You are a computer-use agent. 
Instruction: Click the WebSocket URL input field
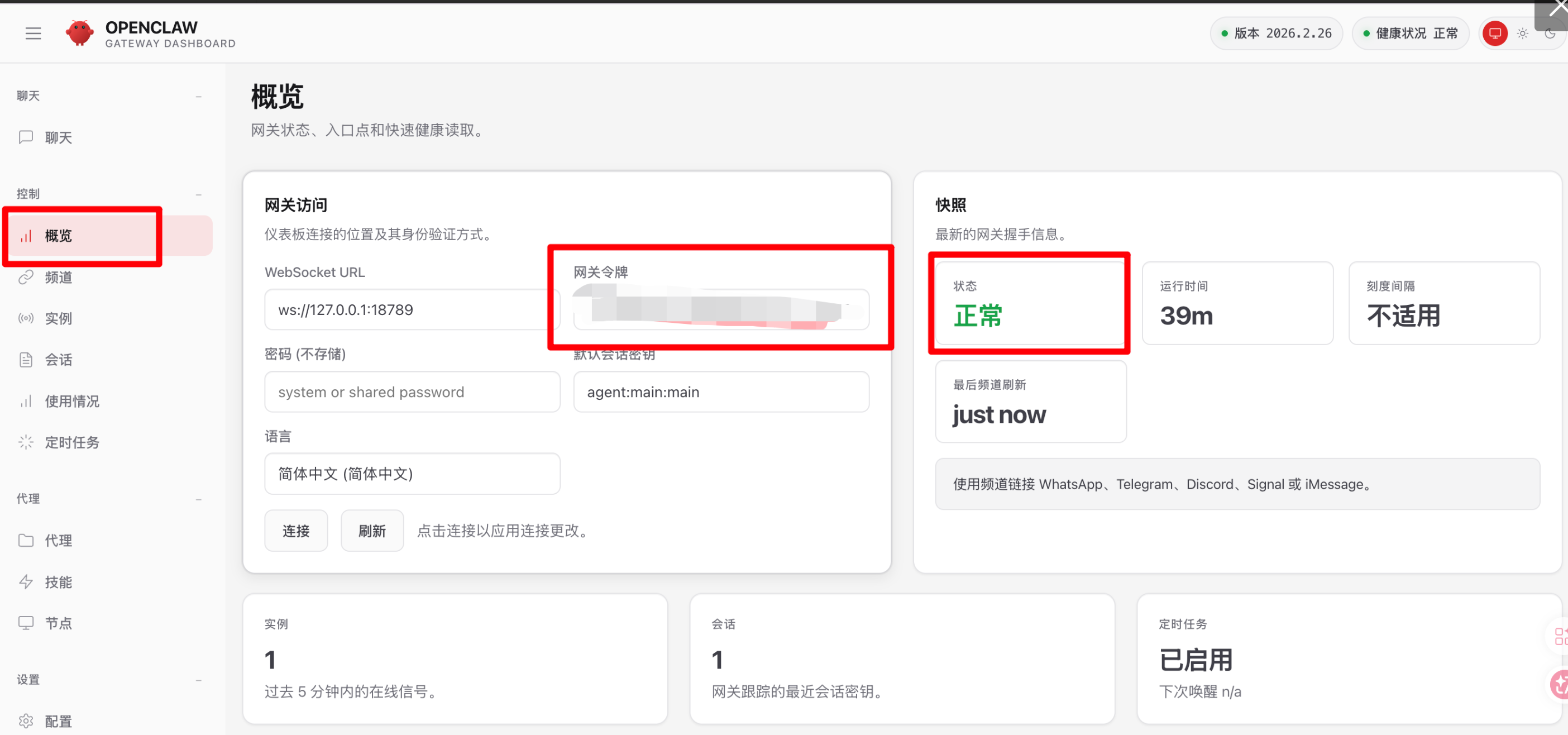click(412, 309)
